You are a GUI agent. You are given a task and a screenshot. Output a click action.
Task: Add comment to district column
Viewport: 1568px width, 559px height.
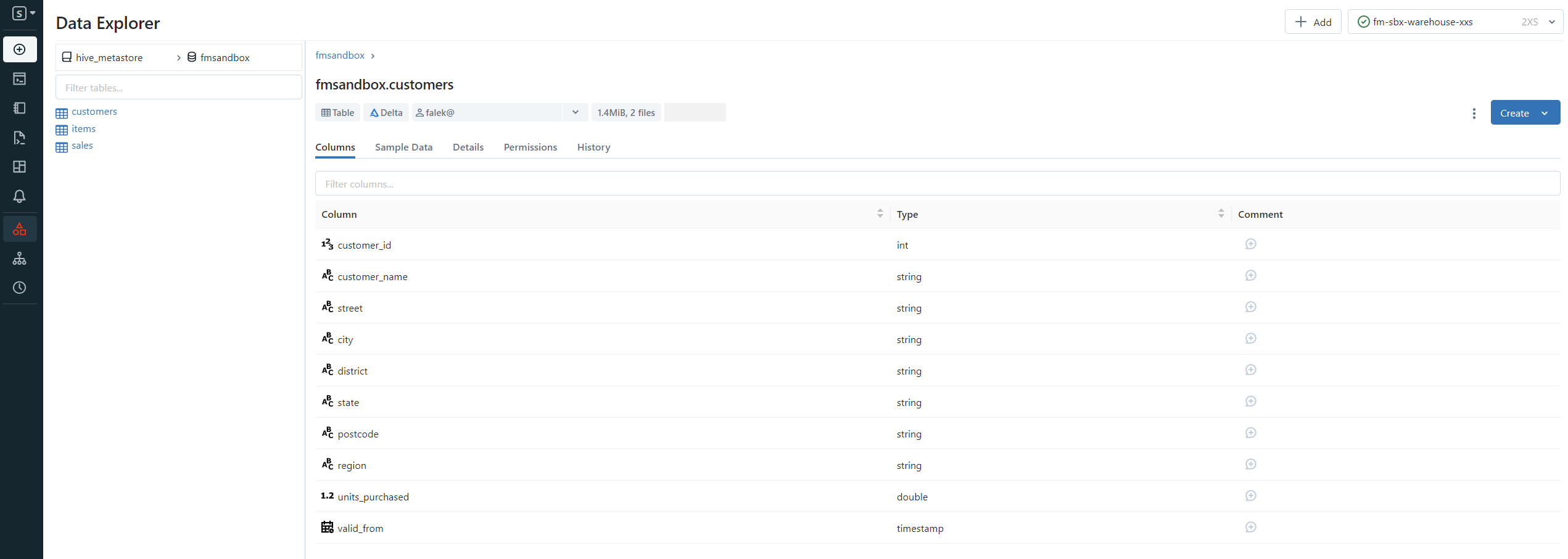(x=1251, y=370)
